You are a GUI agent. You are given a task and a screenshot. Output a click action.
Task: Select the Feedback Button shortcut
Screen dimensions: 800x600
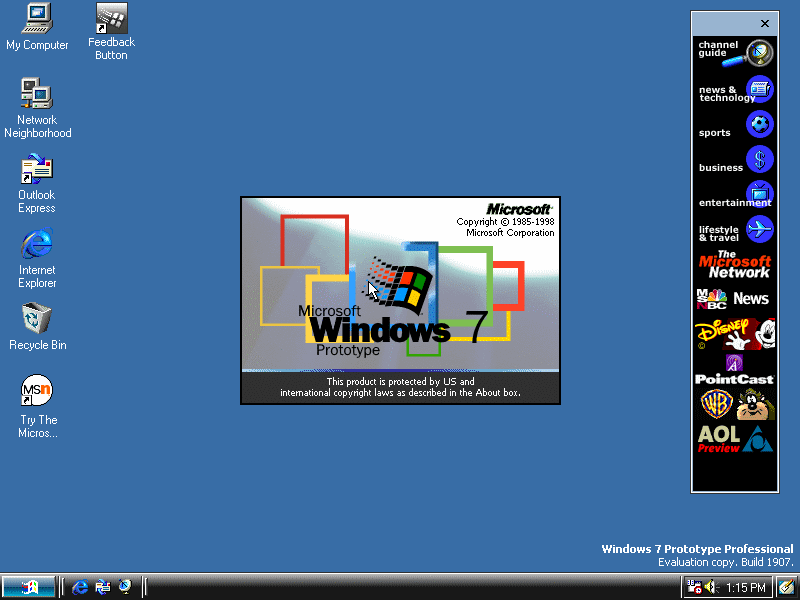point(111,32)
